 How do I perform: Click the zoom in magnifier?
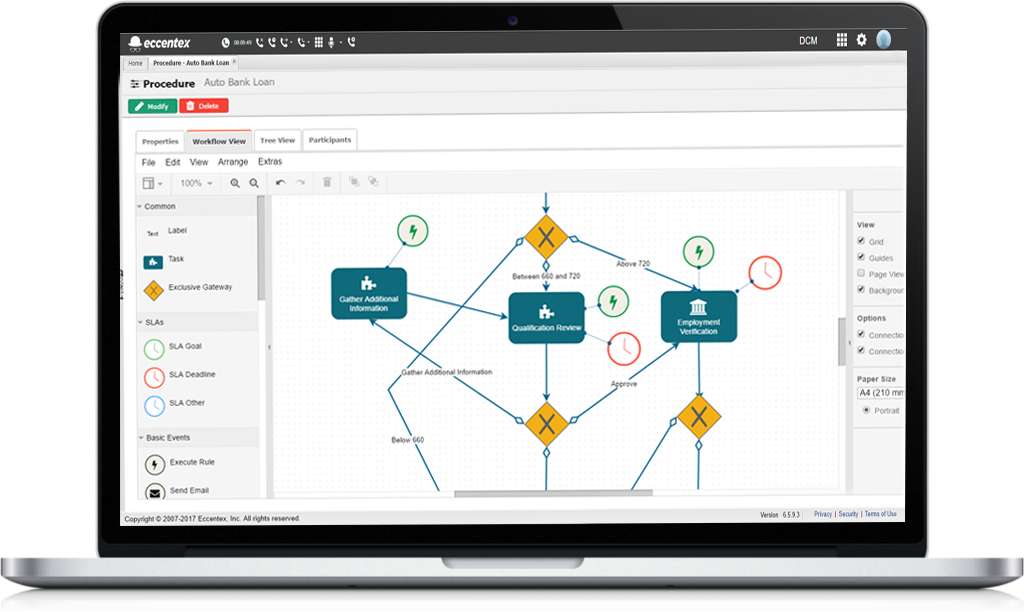(235, 184)
